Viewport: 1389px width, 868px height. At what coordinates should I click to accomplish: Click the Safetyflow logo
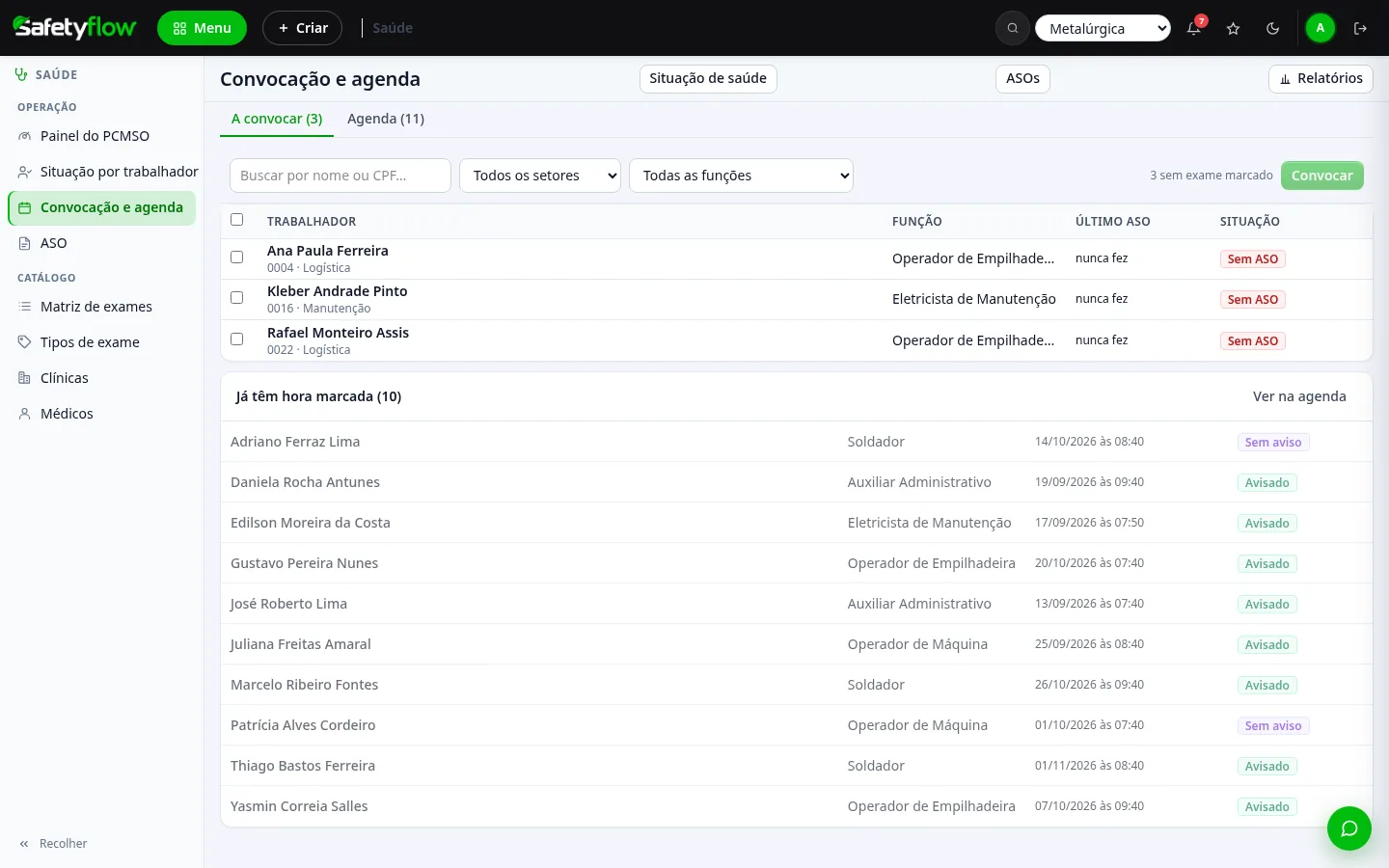[x=74, y=28]
